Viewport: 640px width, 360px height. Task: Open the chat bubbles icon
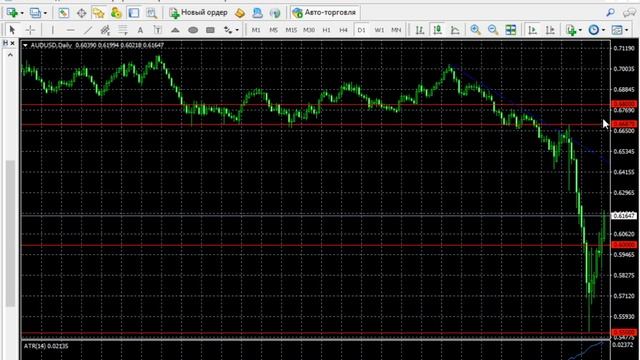coord(629,13)
